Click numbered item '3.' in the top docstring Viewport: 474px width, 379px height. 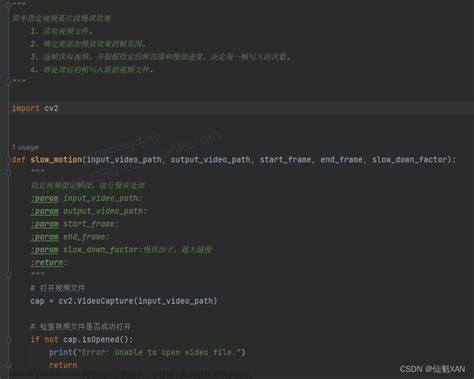[x=35, y=57]
